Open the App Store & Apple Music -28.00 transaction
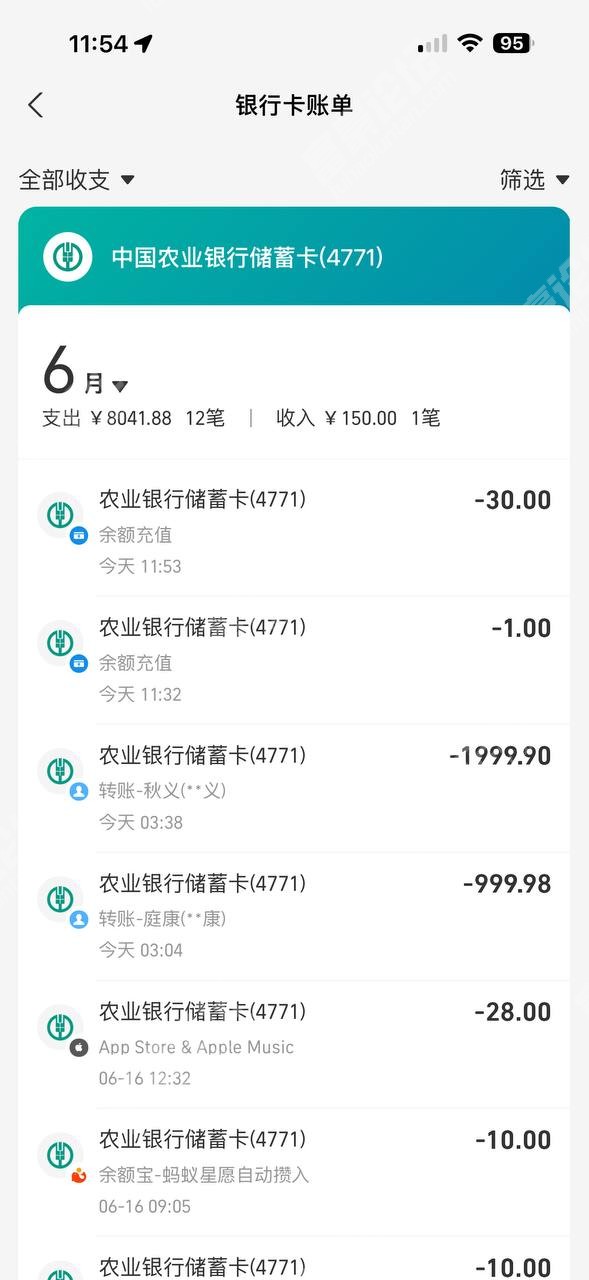 (x=294, y=1044)
